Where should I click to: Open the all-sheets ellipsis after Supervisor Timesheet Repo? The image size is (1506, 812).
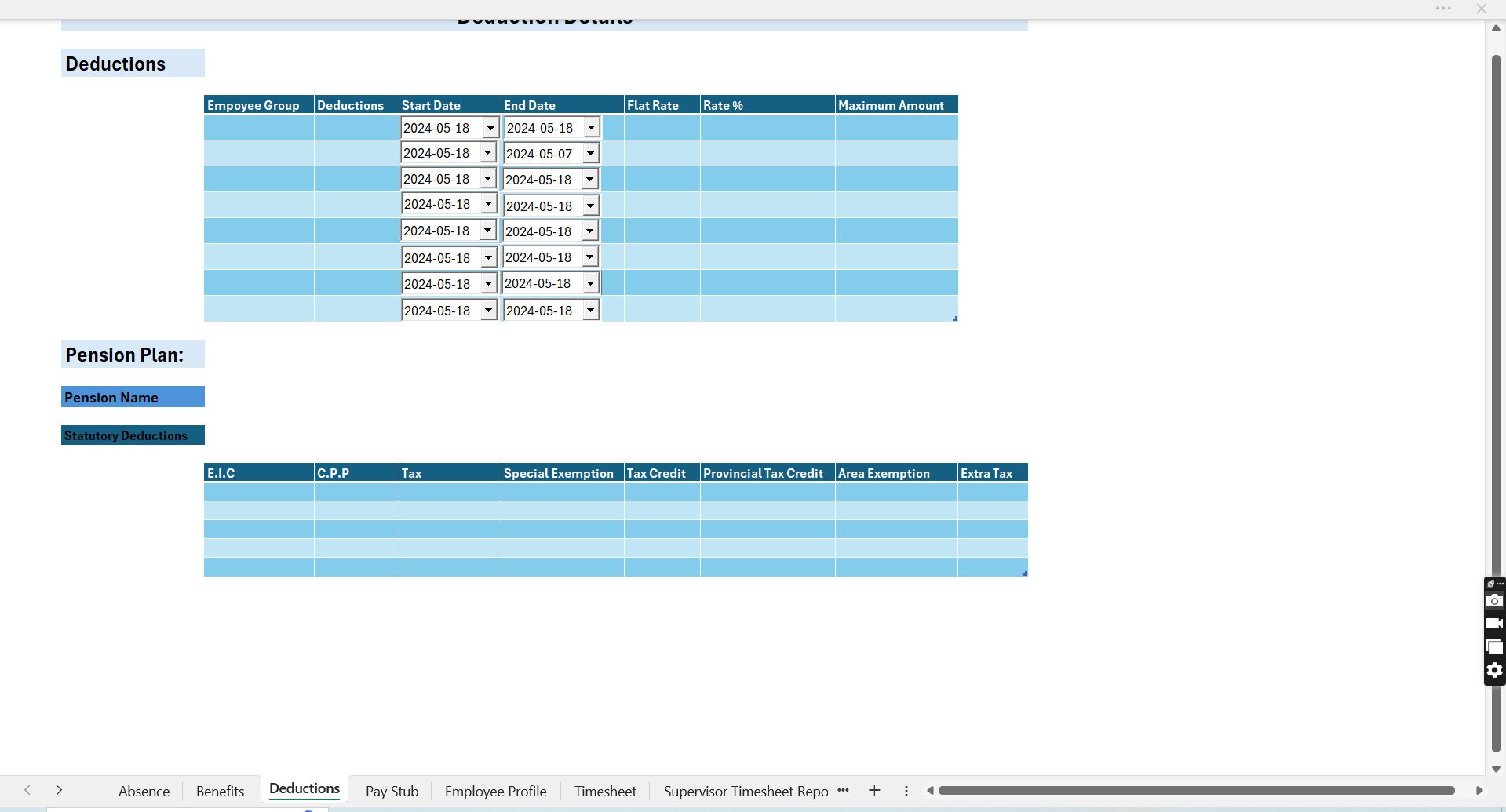[844, 790]
